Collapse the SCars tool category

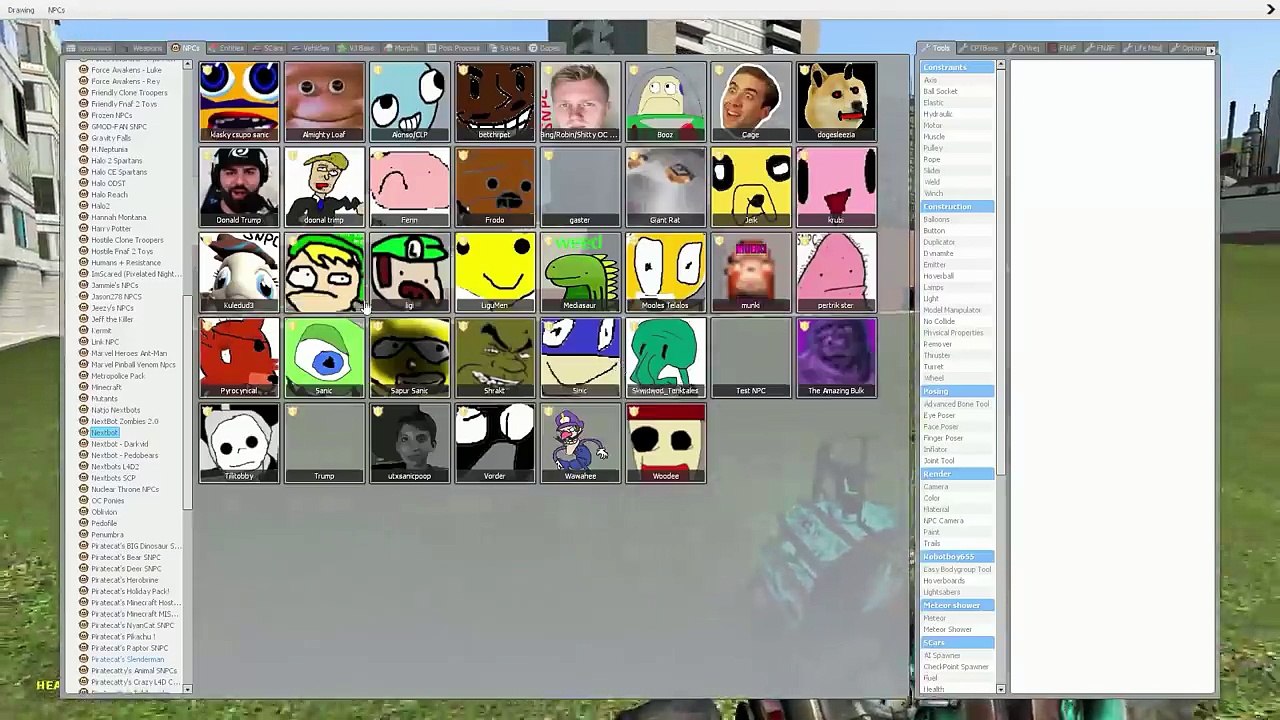(x=957, y=643)
